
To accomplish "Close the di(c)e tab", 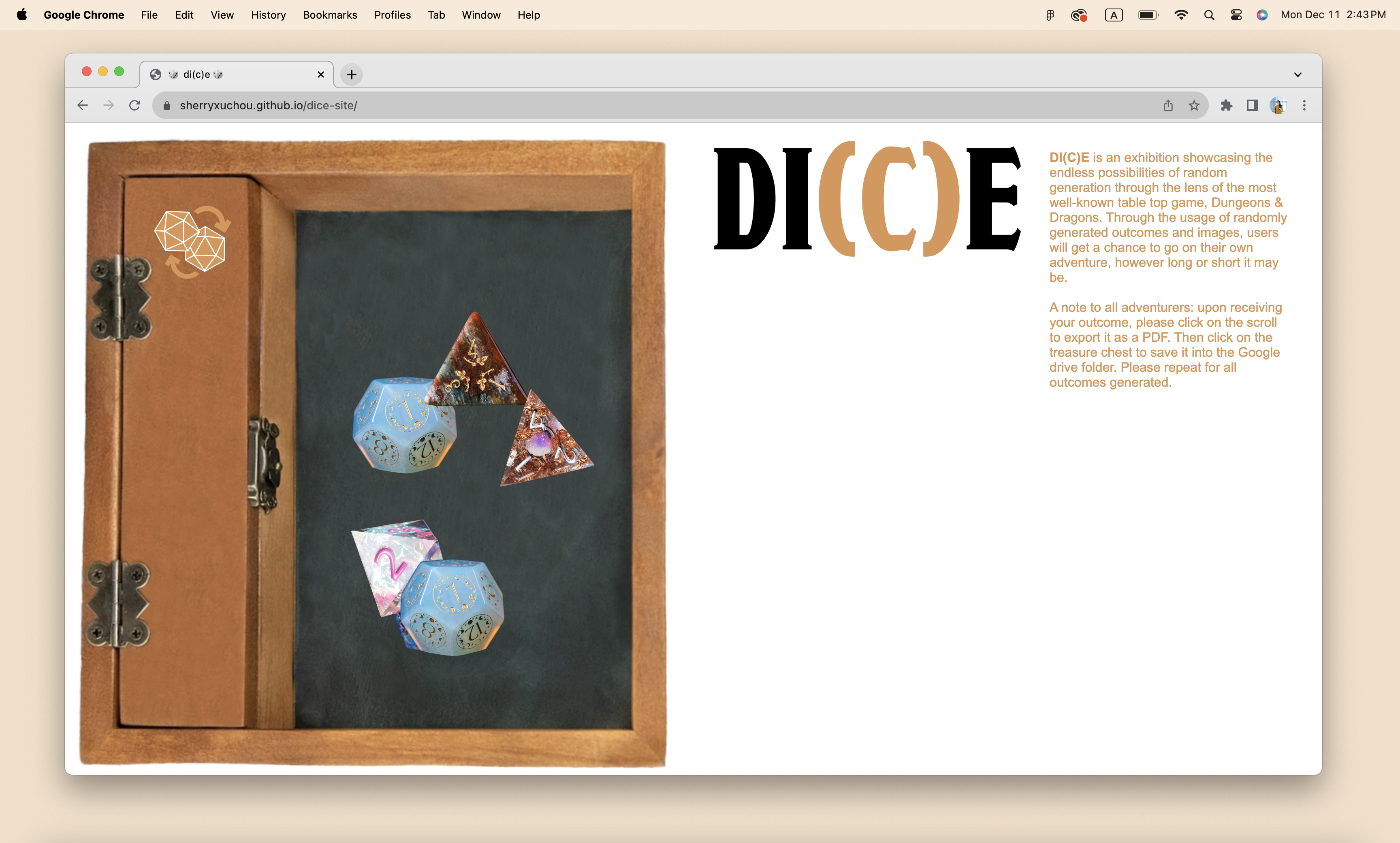I will pyautogui.click(x=320, y=75).
